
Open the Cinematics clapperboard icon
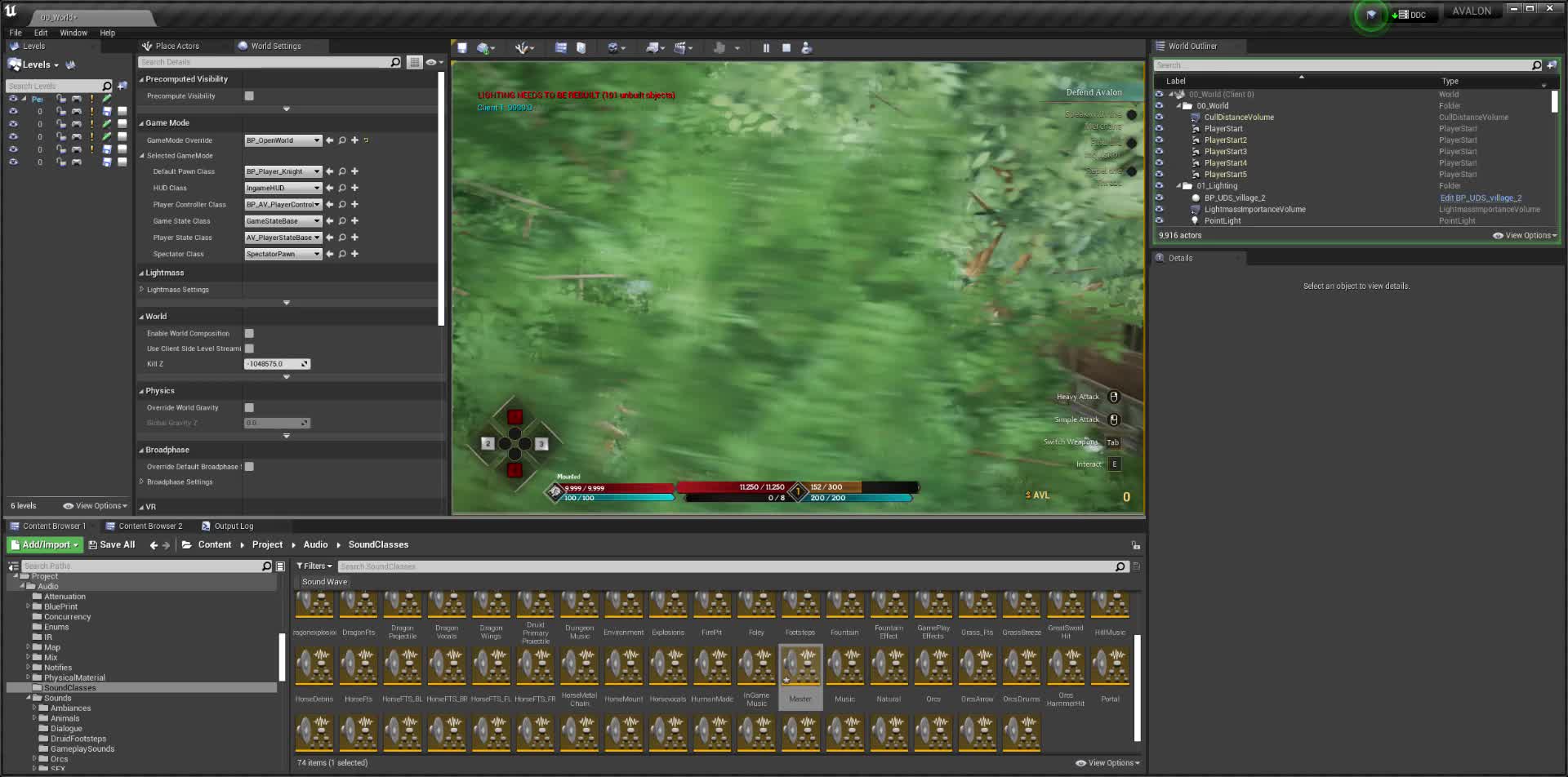coord(682,48)
